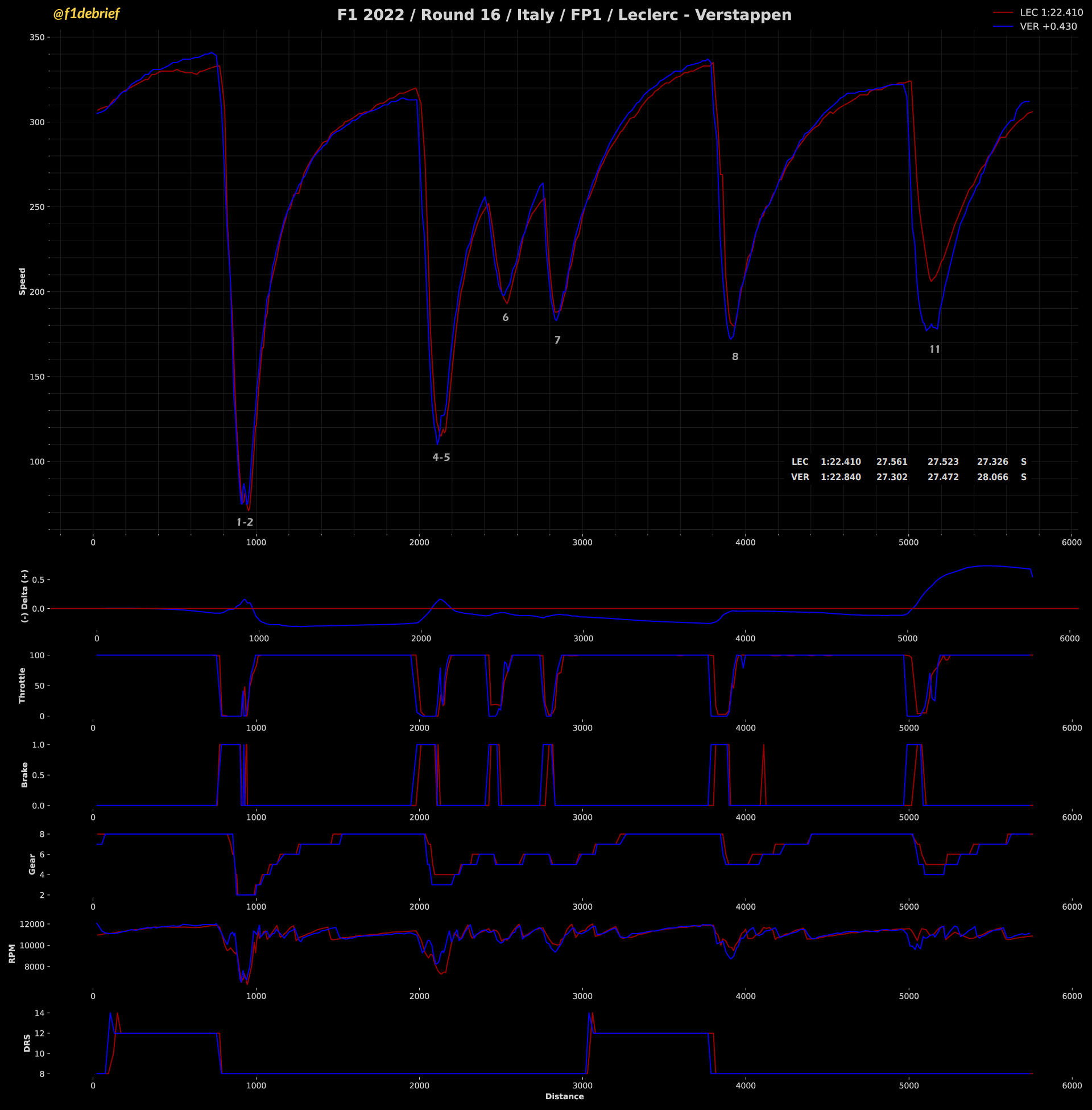Click the corner 8 label
This screenshot has height=1110, width=1092.
(735, 357)
